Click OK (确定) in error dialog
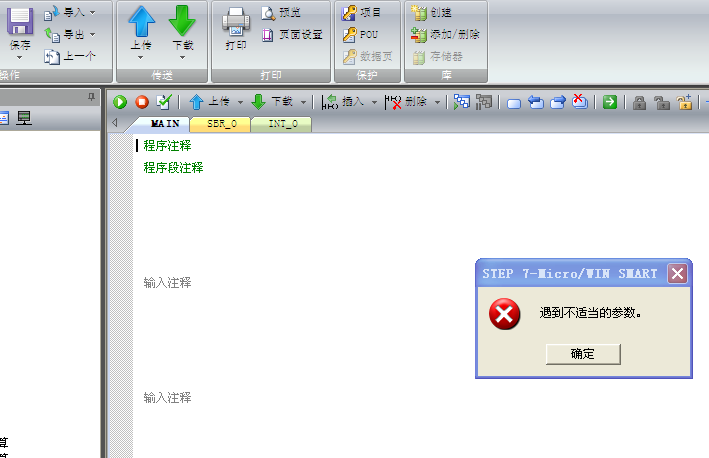Image resolution: width=709 pixels, height=458 pixels. tap(583, 354)
